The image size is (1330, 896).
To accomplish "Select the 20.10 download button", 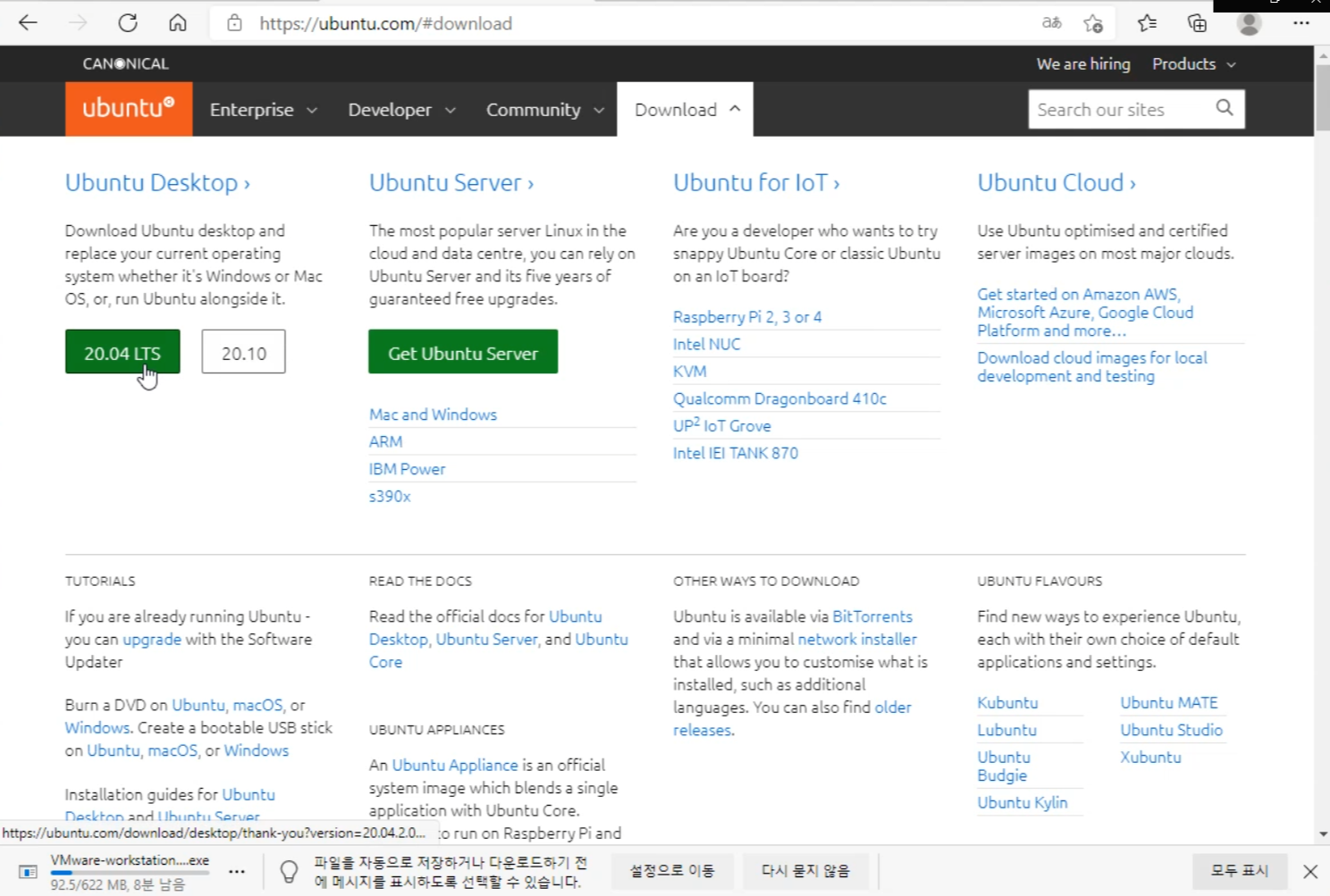I will 244,352.
